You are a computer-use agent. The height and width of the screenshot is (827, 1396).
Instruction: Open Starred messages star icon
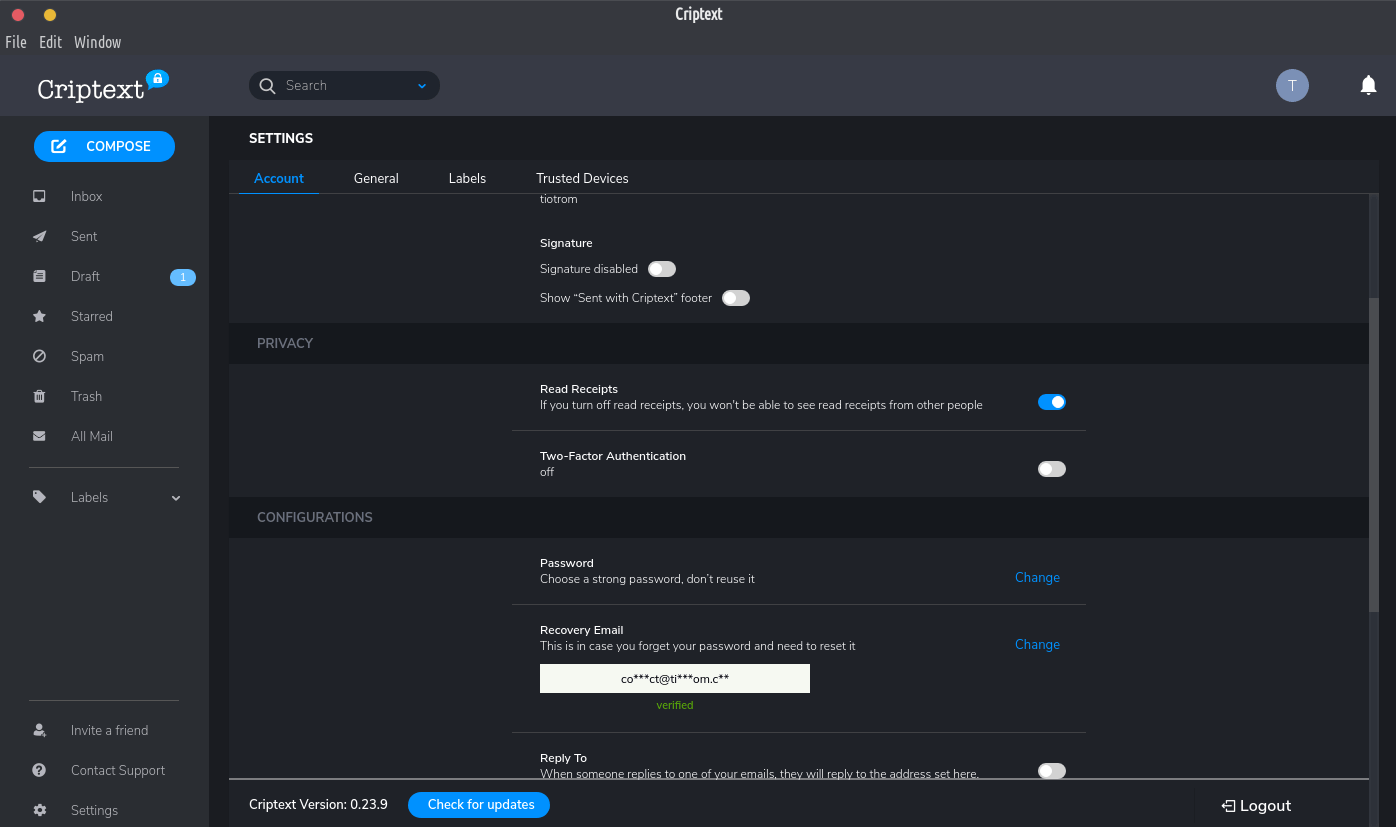[x=39, y=316]
